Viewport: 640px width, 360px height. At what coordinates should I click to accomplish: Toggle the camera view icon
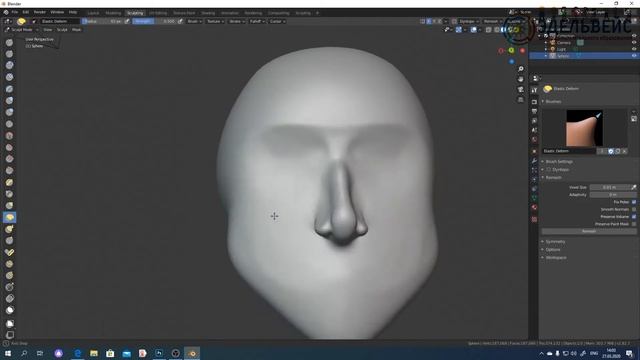[521, 89]
